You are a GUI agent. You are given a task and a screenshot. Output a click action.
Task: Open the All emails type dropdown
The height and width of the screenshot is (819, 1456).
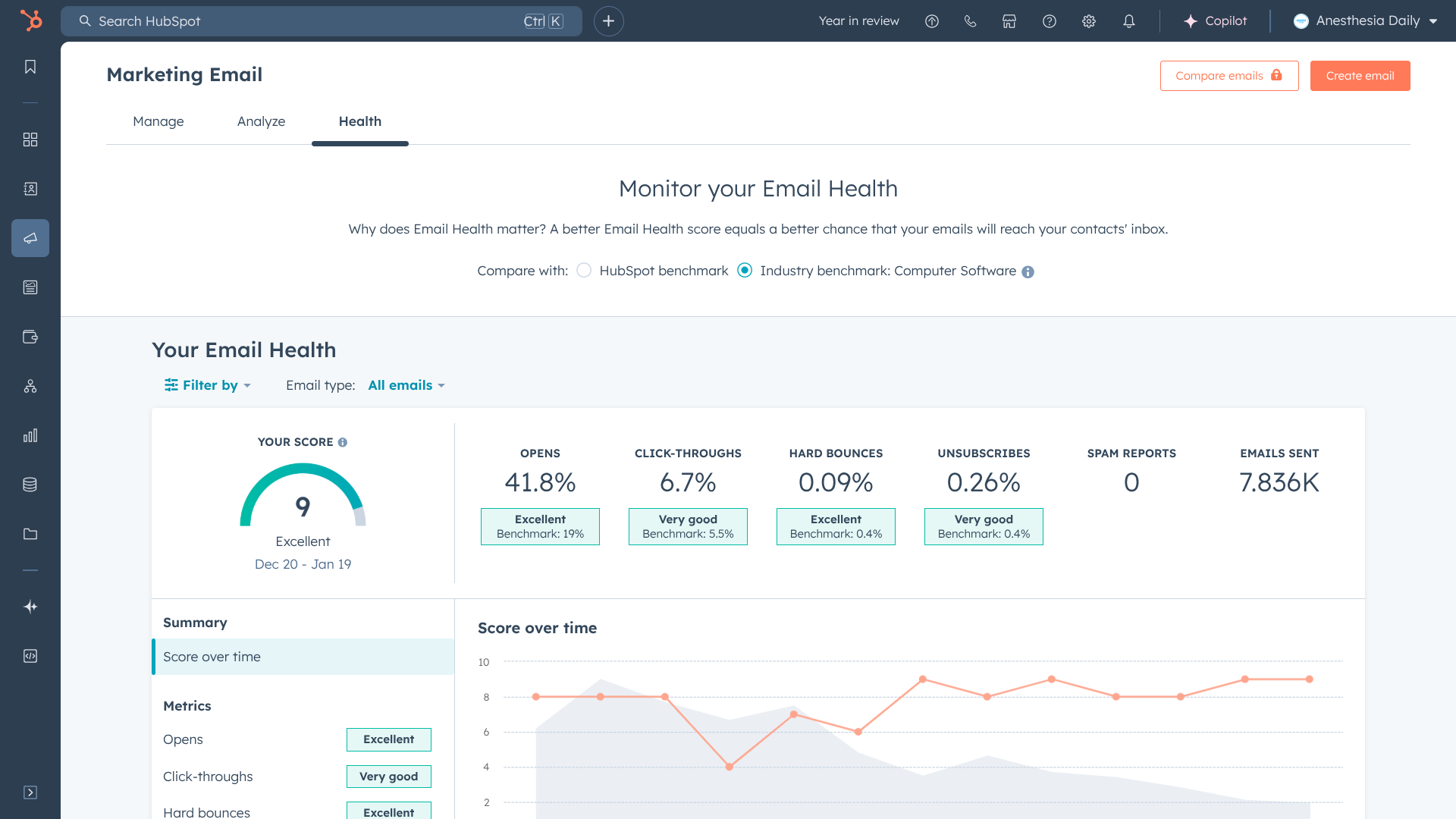click(x=406, y=385)
